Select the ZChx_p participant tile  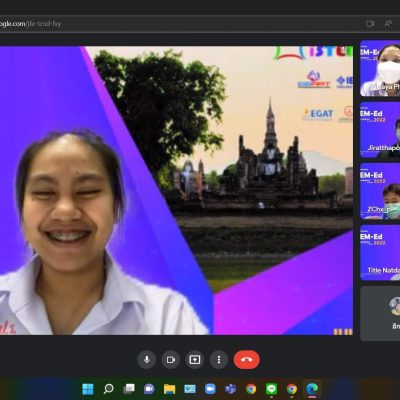coord(380,191)
